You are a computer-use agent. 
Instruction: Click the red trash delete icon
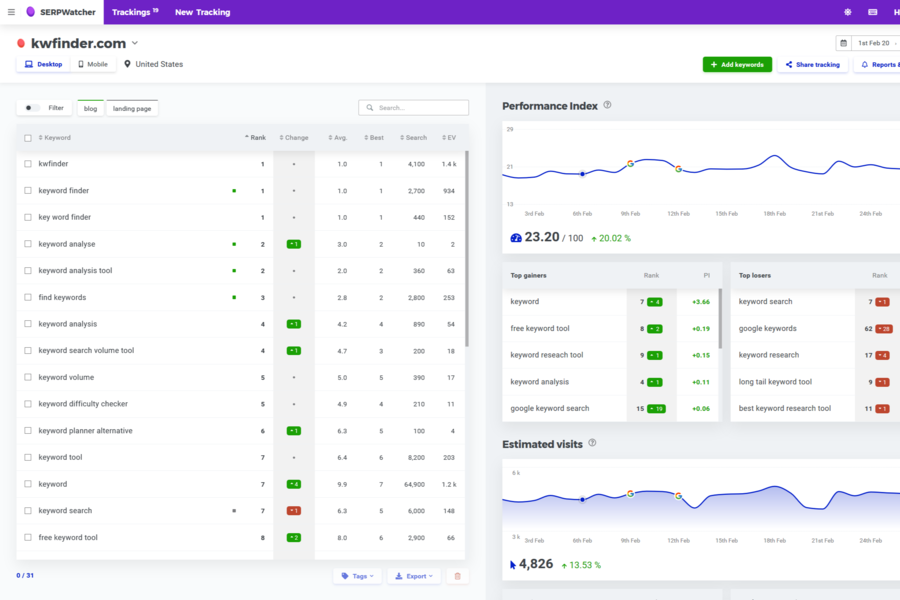coord(457,576)
